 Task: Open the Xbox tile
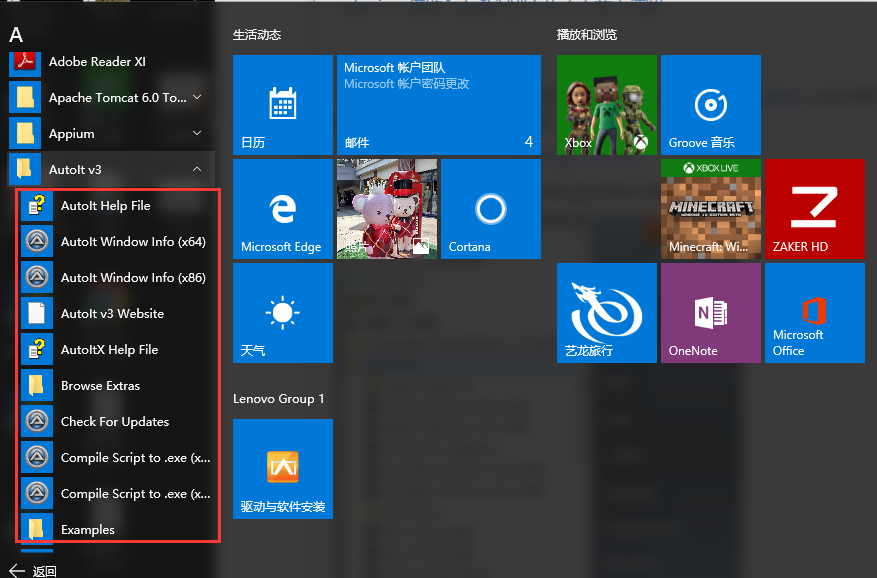(606, 105)
